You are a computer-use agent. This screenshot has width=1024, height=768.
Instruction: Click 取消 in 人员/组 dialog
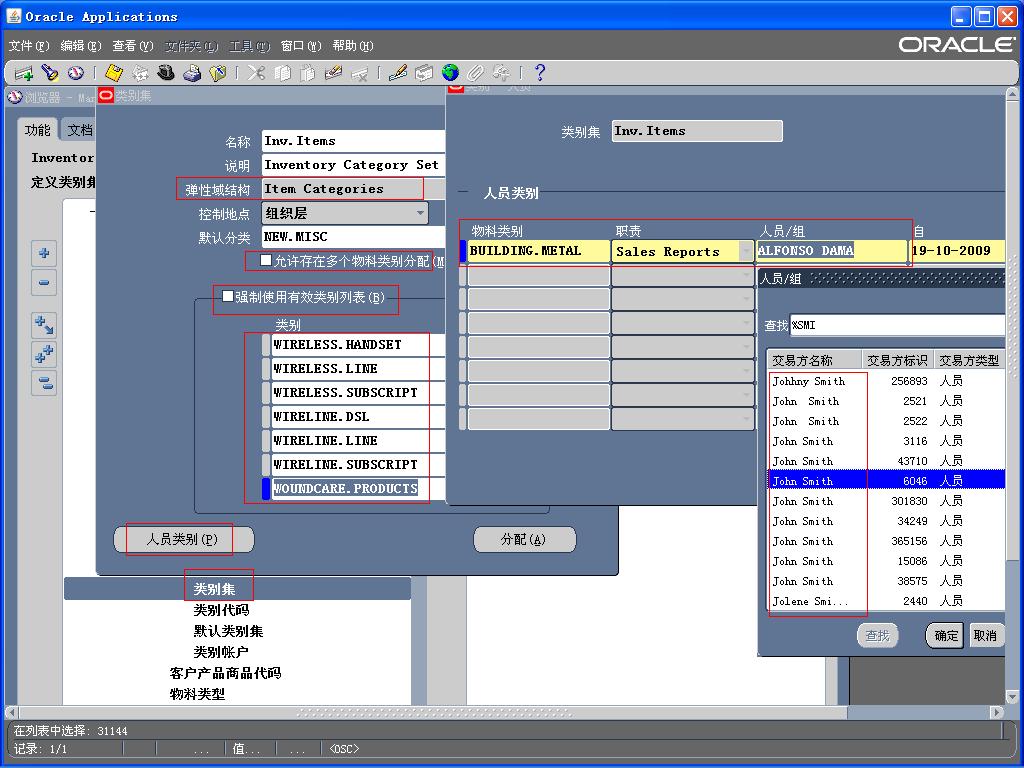985,635
